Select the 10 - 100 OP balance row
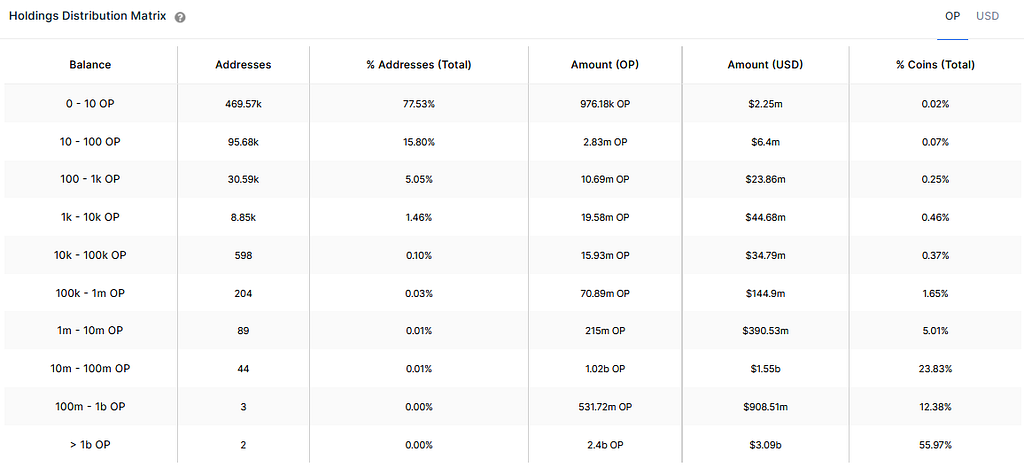 point(90,142)
